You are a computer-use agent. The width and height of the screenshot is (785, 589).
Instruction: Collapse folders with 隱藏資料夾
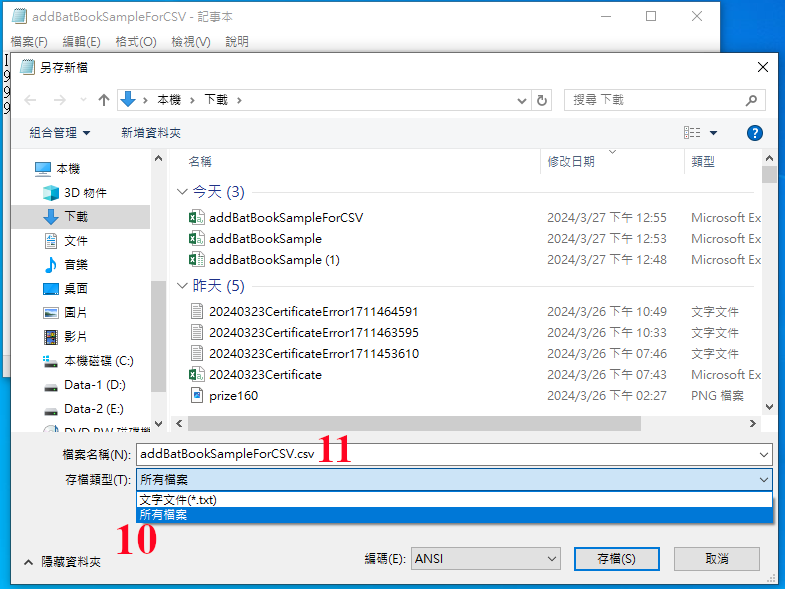[x=63, y=562]
